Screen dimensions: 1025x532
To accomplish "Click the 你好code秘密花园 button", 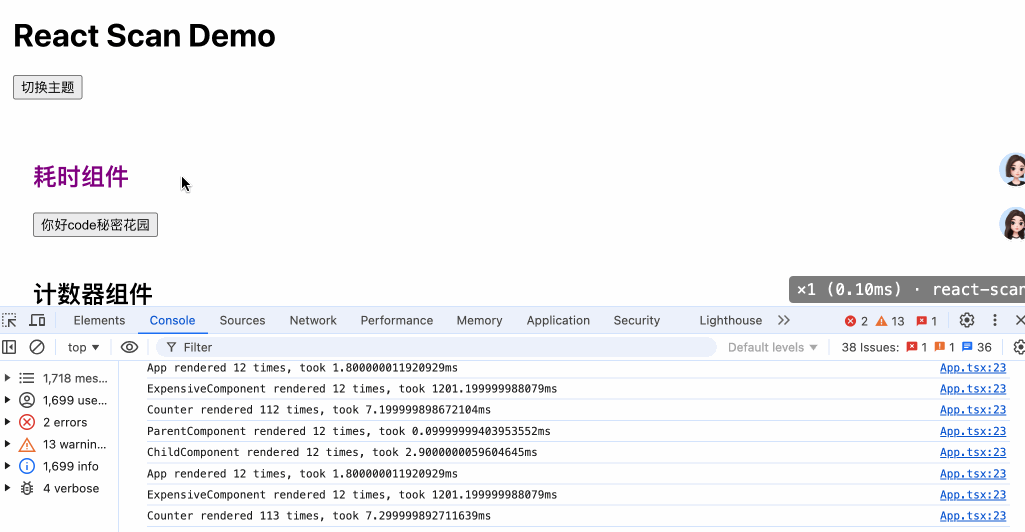I will pyautogui.click(x=95, y=225).
